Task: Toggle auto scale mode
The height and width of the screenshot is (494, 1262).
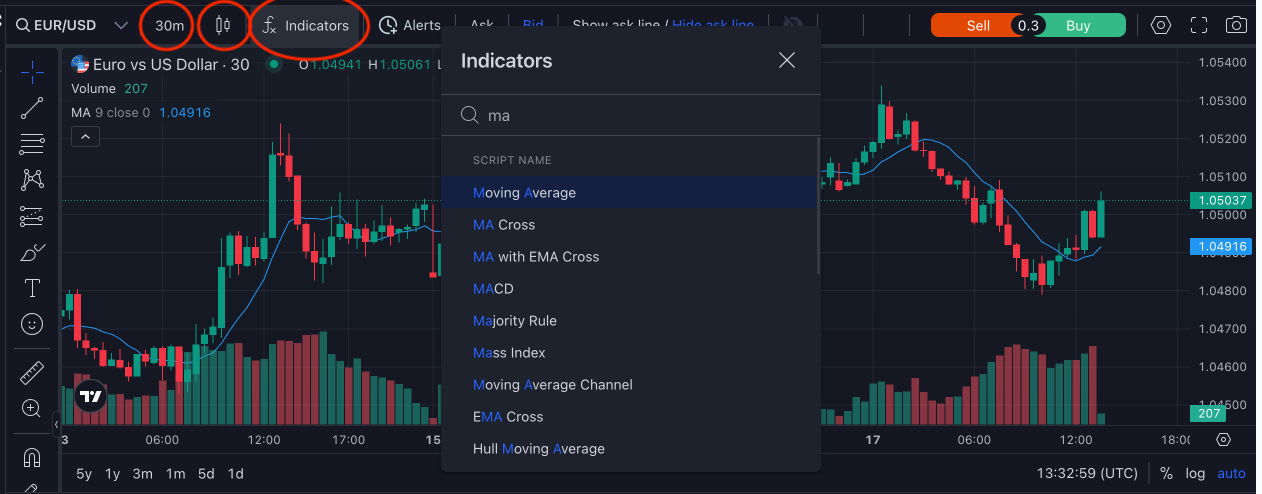Action: pyautogui.click(x=1231, y=473)
